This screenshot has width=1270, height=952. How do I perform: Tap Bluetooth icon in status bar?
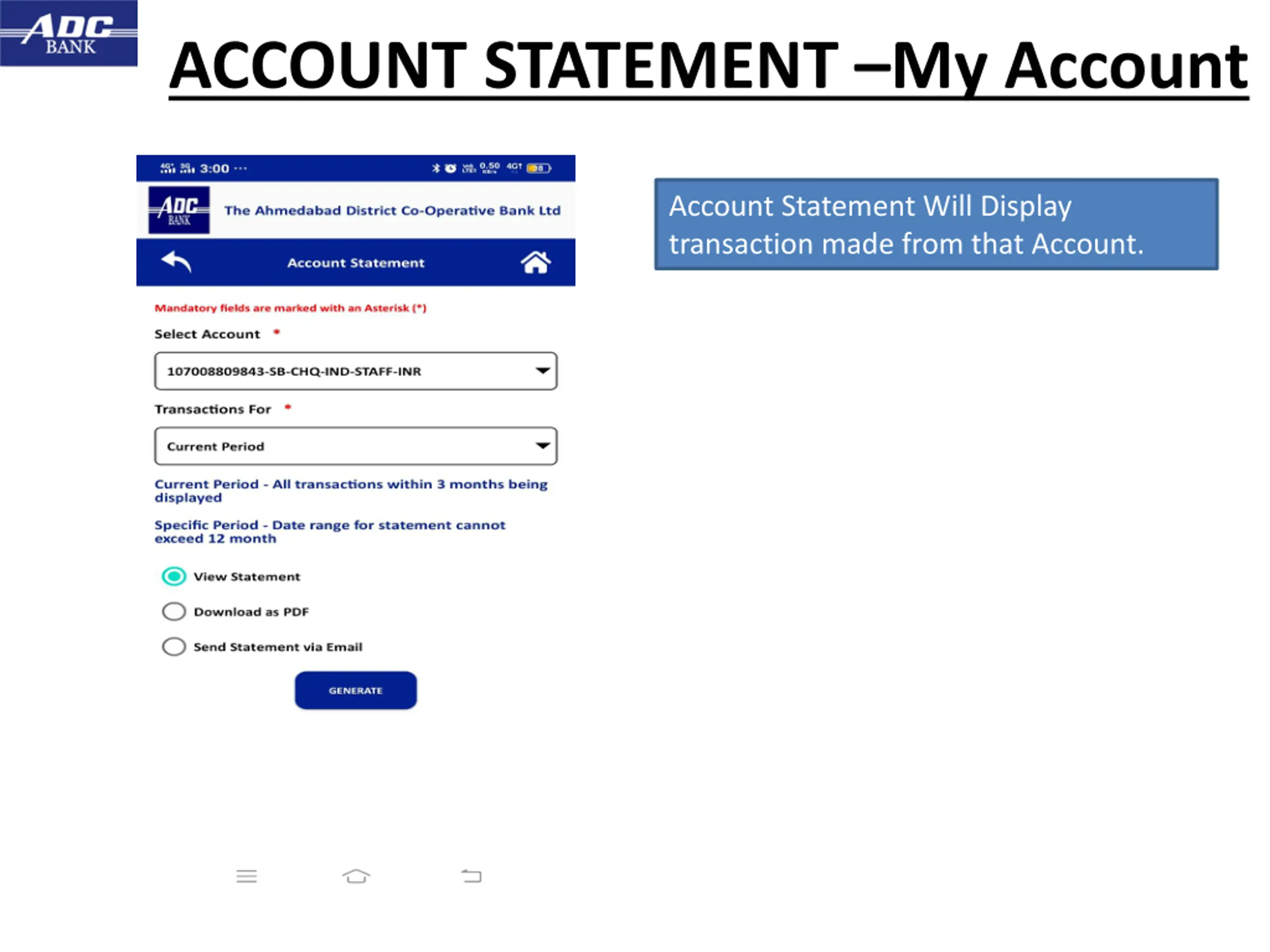pyautogui.click(x=436, y=168)
